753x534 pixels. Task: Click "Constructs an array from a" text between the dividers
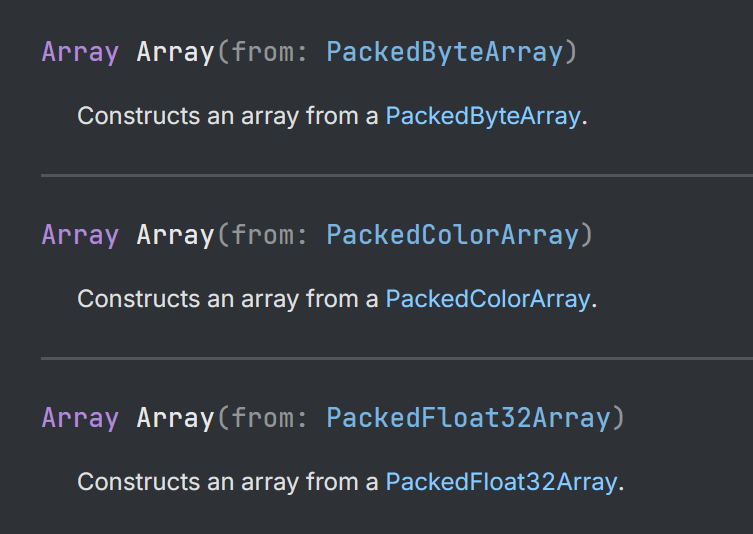coord(227,299)
